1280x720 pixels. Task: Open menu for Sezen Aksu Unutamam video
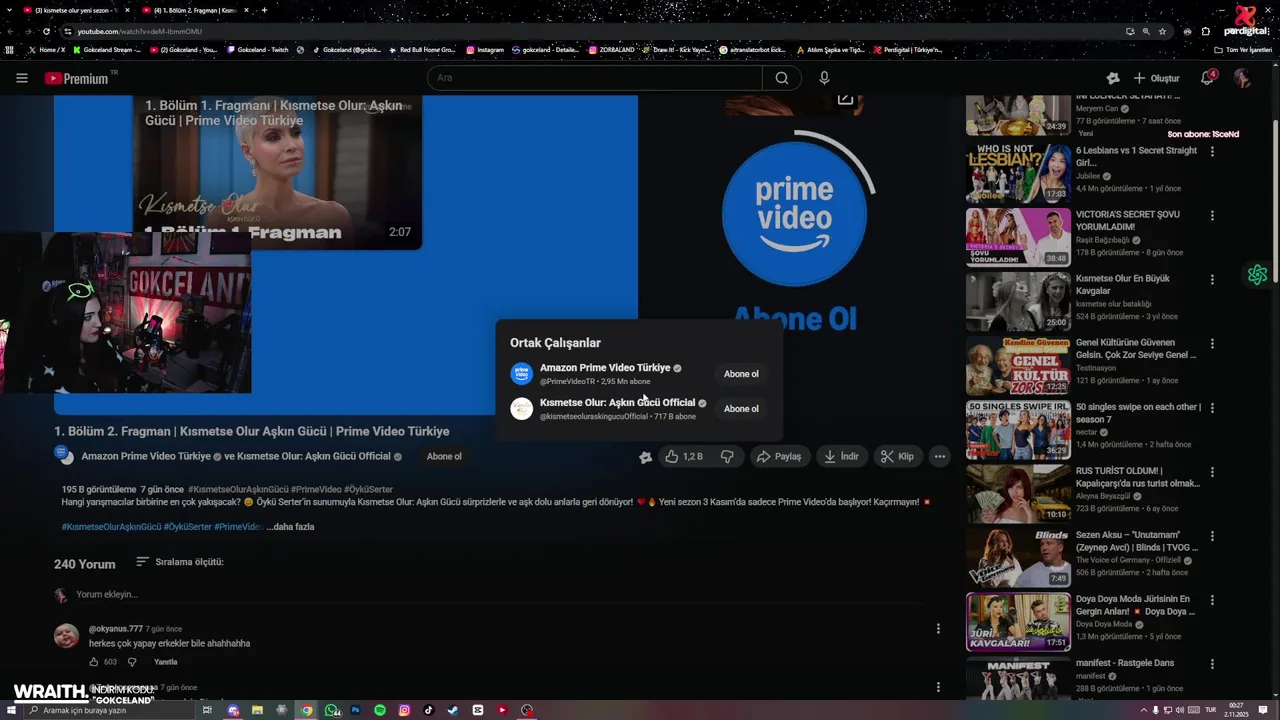1212,536
